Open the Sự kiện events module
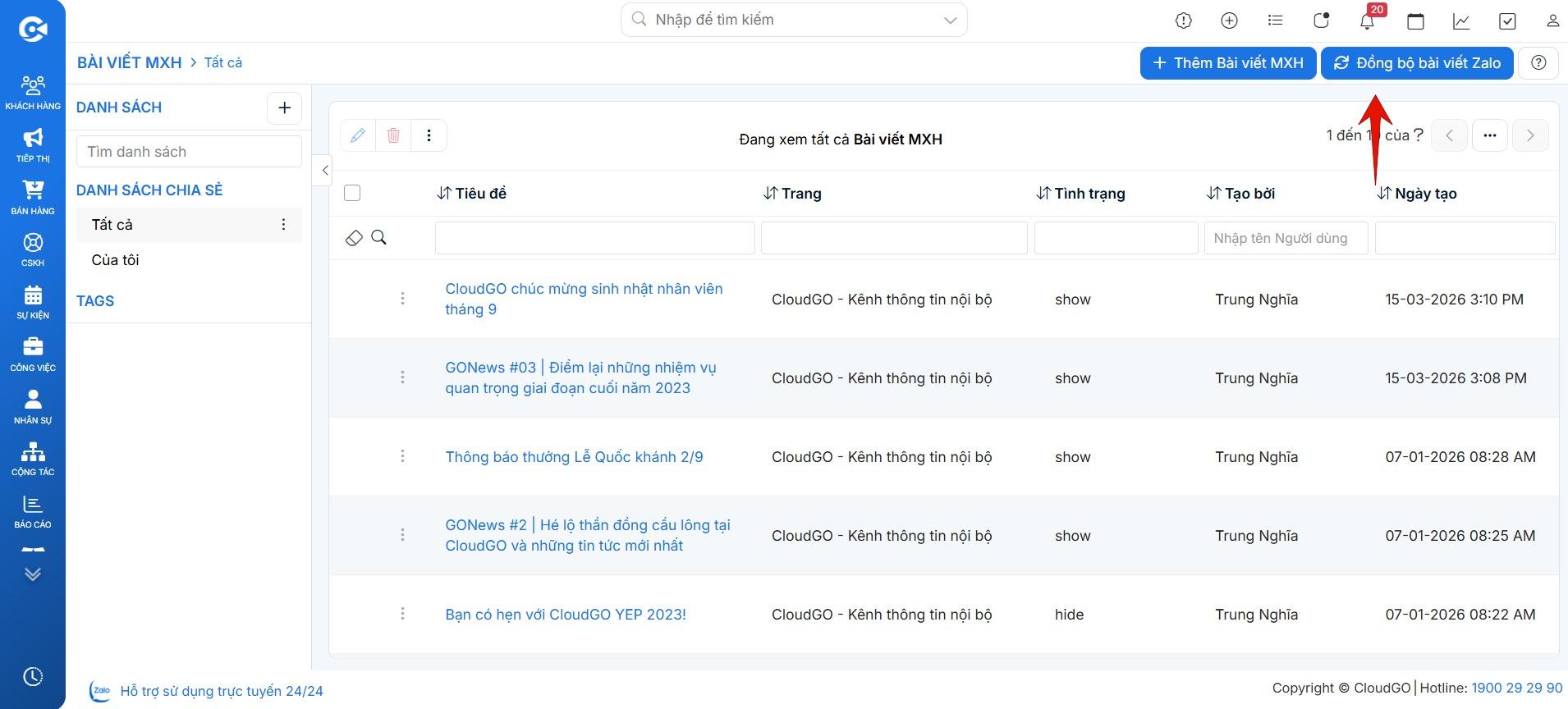Screen dimensions: 1568x709 pyautogui.click(x=33, y=303)
